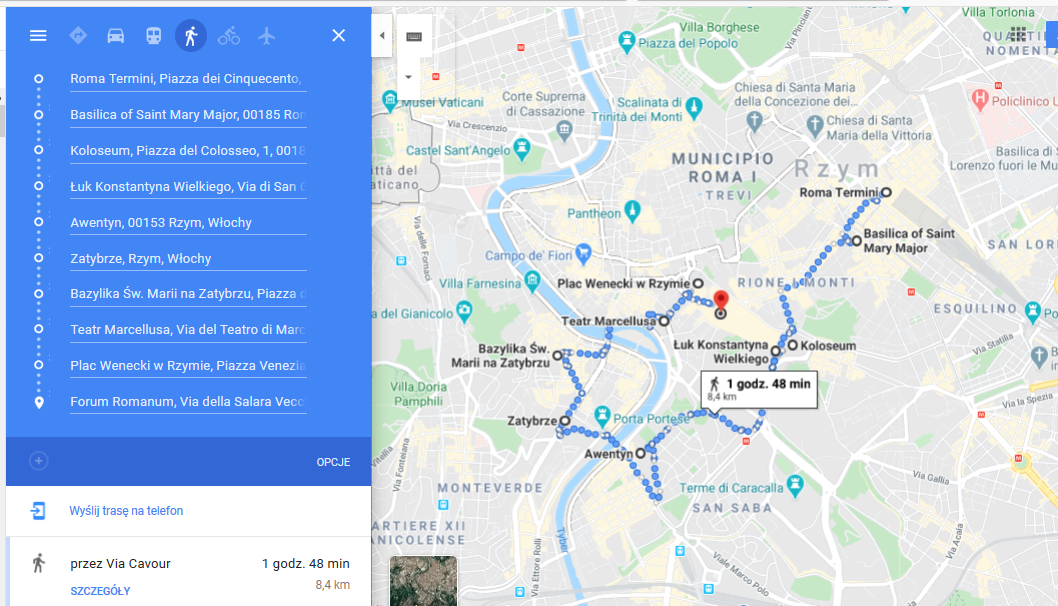Close the directions panel
Image resolution: width=1058 pixels, height=606 pixels.
tap(339, 36)
